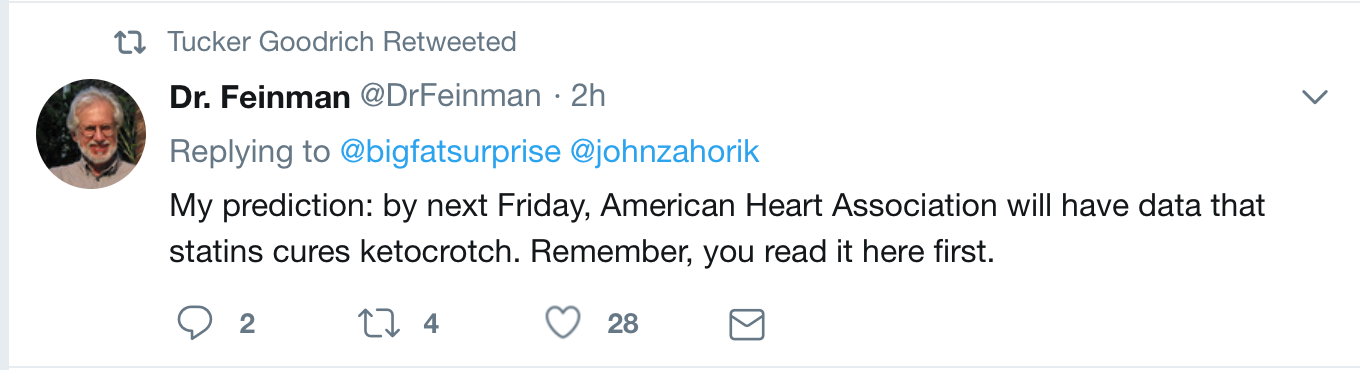
Task: Click the small retweet icon beside Tucker Goodrich
Action: coord(130,42)
